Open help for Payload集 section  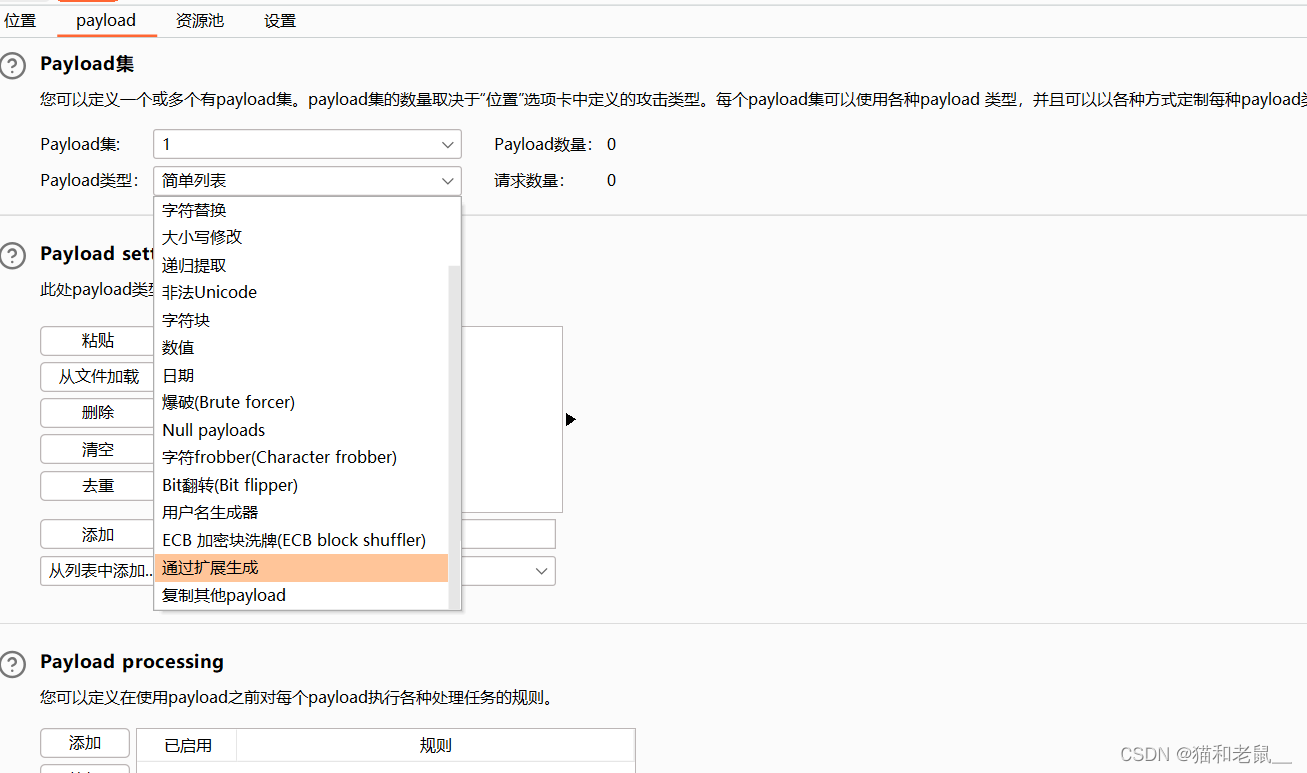tap(12, 66)
